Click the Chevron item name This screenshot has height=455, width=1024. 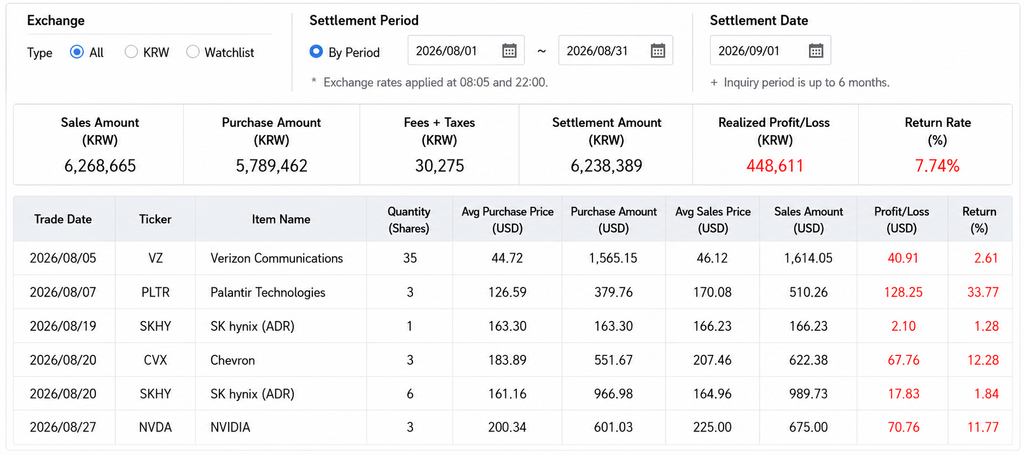point(232,360)
